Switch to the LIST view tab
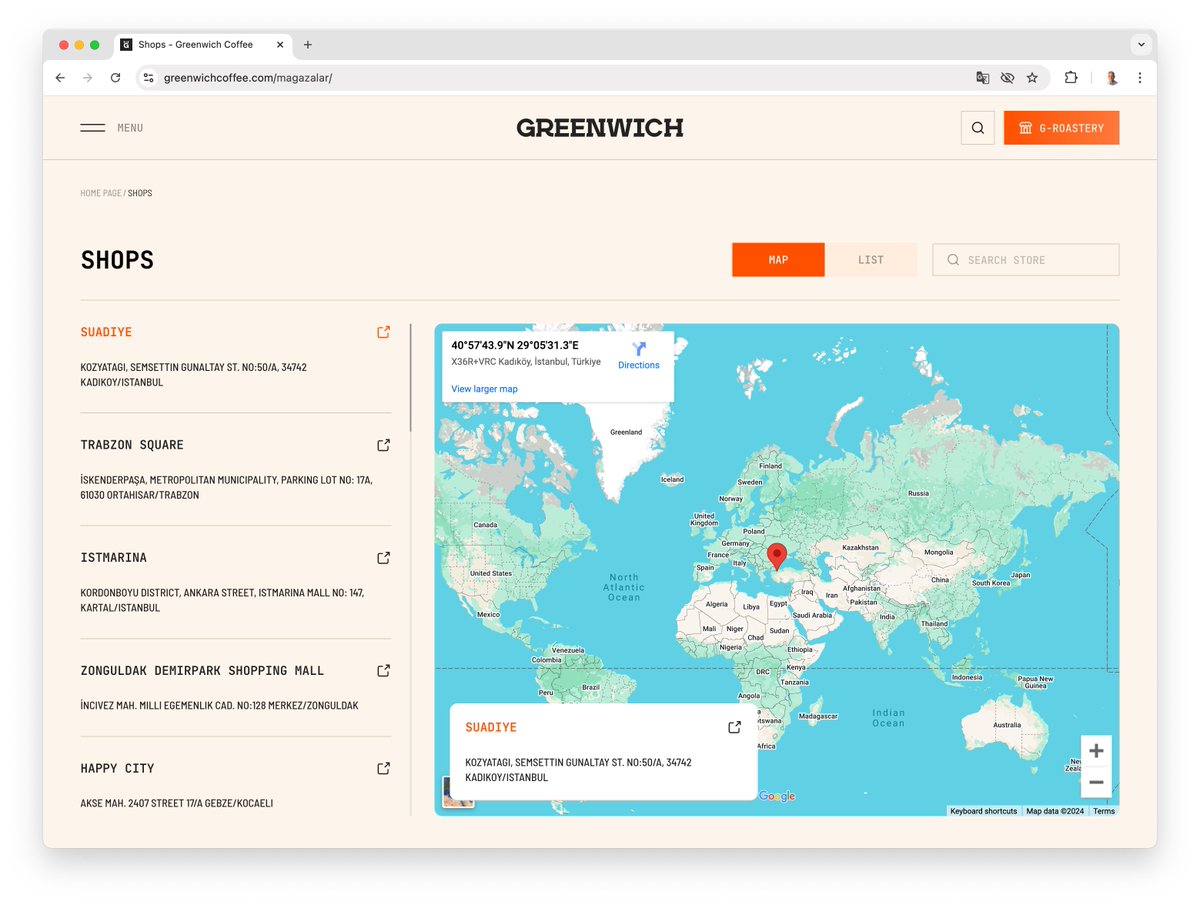The height and width of the screenshot is (905, 1200). (x=871, y=260)
